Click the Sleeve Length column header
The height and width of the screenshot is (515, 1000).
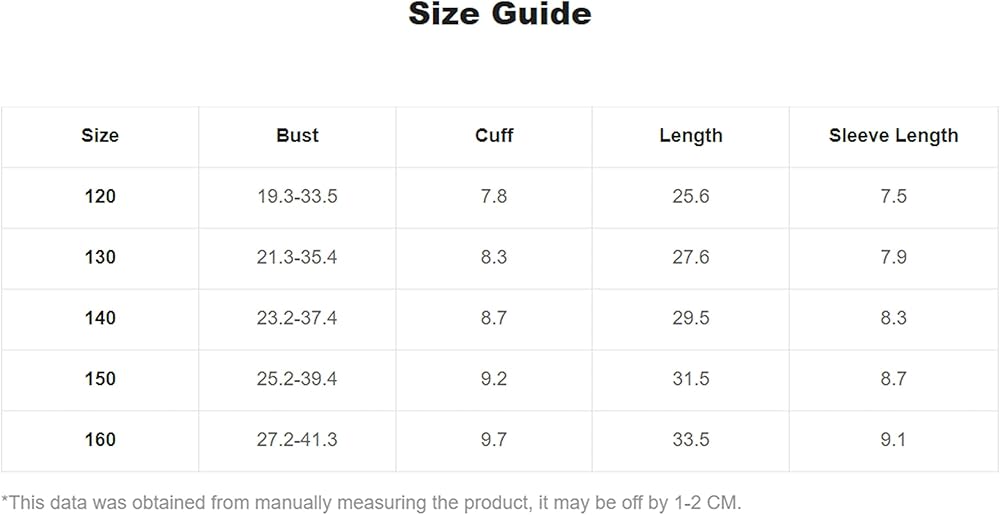point(893,136)
